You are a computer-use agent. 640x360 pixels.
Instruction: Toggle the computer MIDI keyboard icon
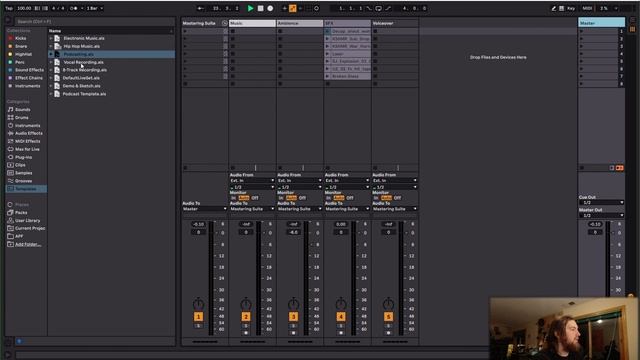(x=562, y=8)
